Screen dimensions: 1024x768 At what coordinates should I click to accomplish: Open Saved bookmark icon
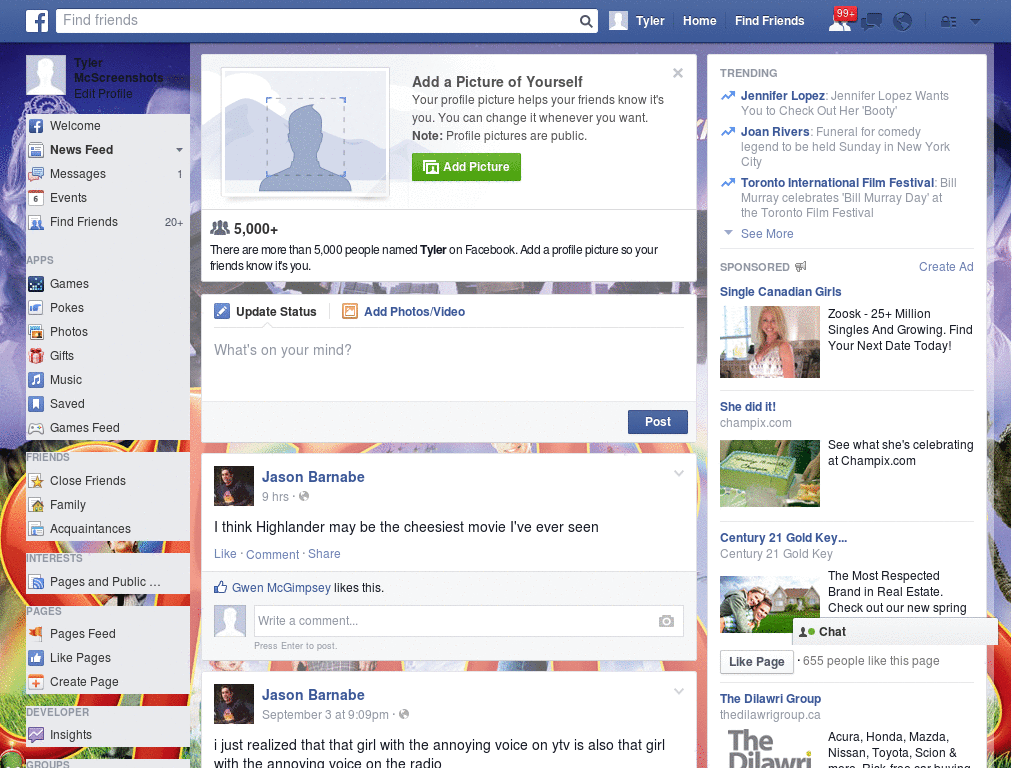coord(36,404)
